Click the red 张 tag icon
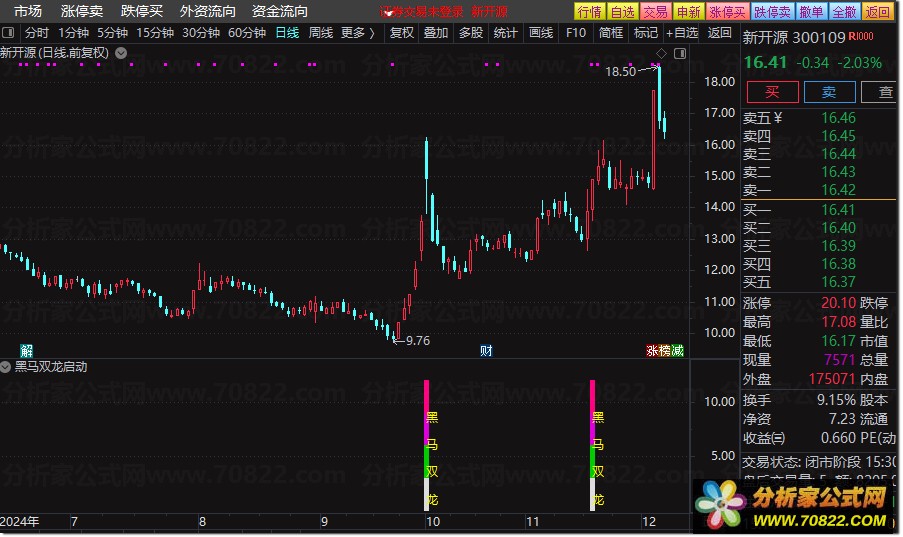 (x=652, y=350)
